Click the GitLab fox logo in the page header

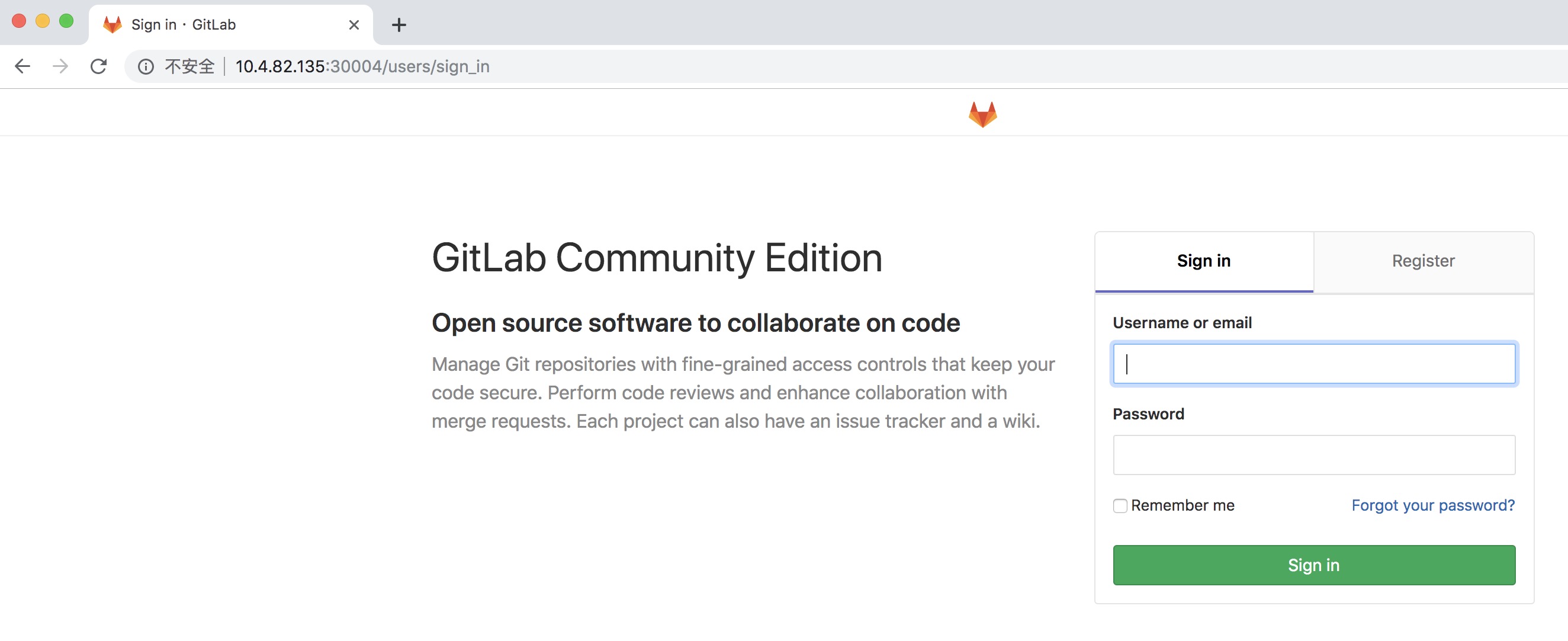point(982,114)
